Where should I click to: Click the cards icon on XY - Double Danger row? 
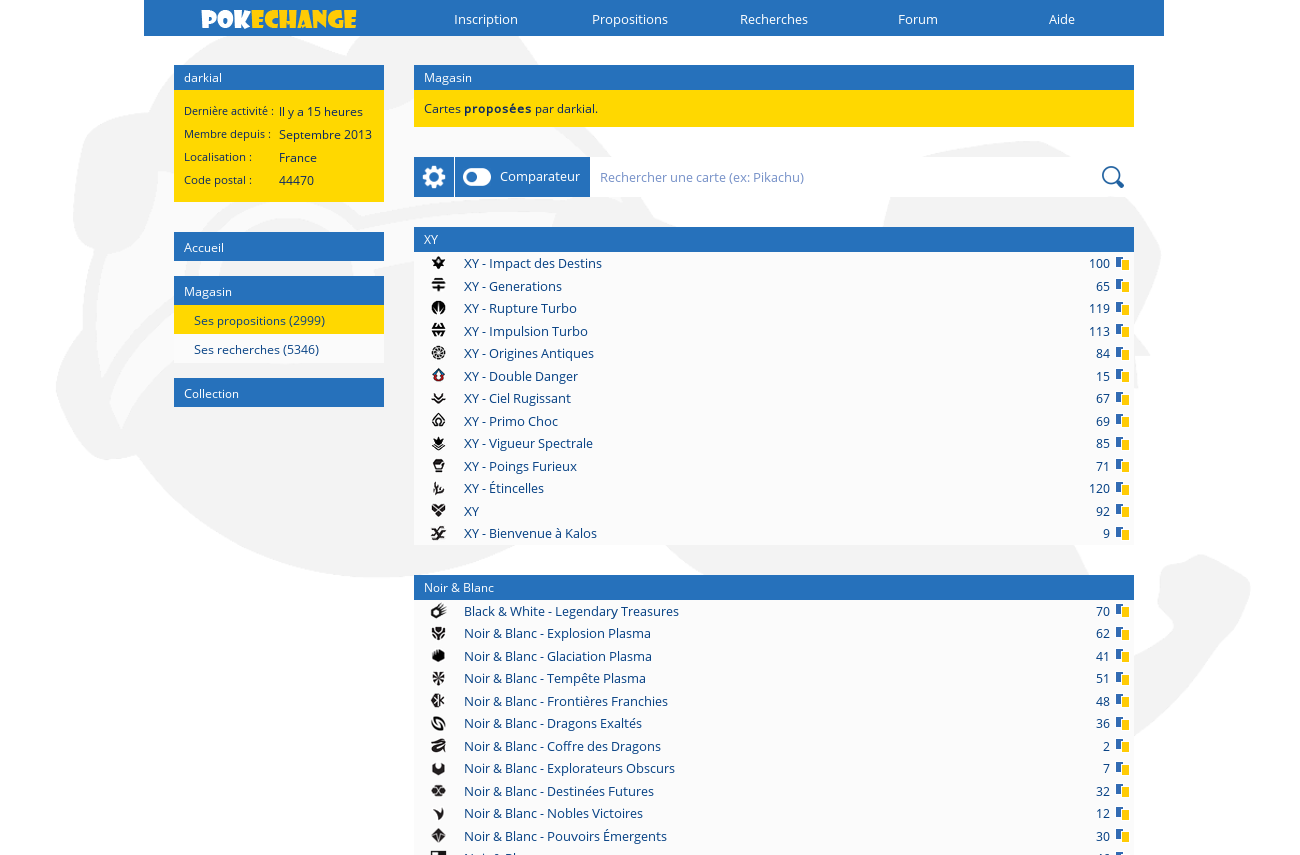click(x=1122, y=376)
